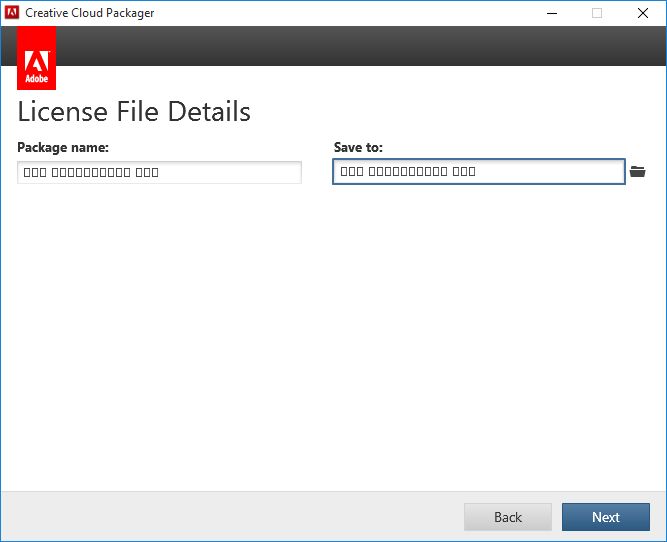Focus the Package name input field
The height and width of the screenshot is (542, 667).
point(160,172)
